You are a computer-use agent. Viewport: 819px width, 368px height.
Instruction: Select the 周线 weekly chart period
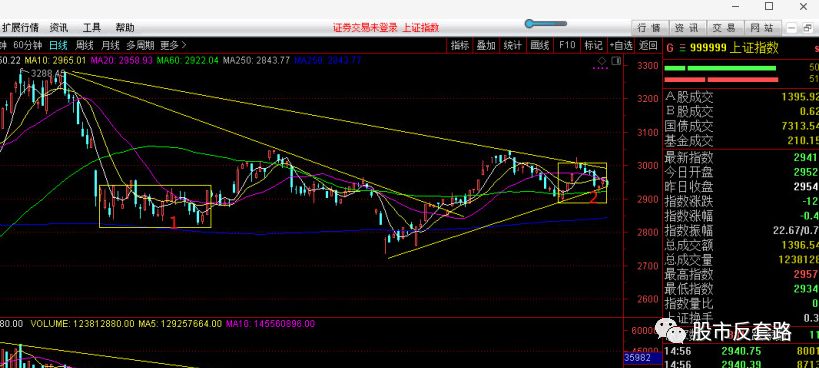click(x=84, y=45)
